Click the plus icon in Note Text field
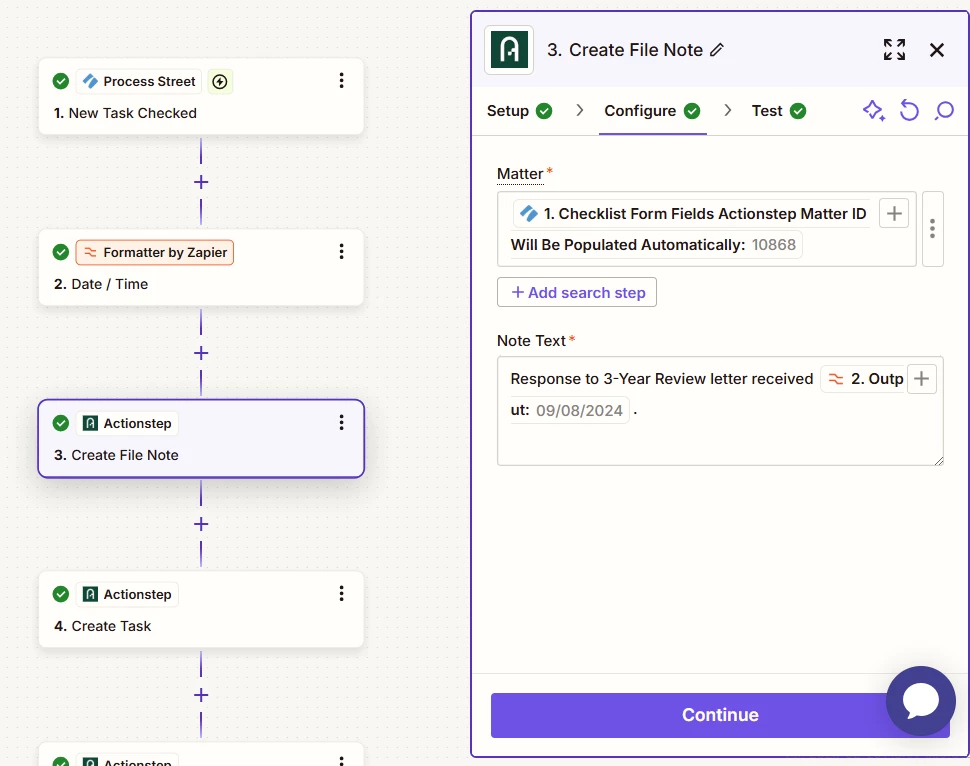The image size is (970, 766). 921,379
